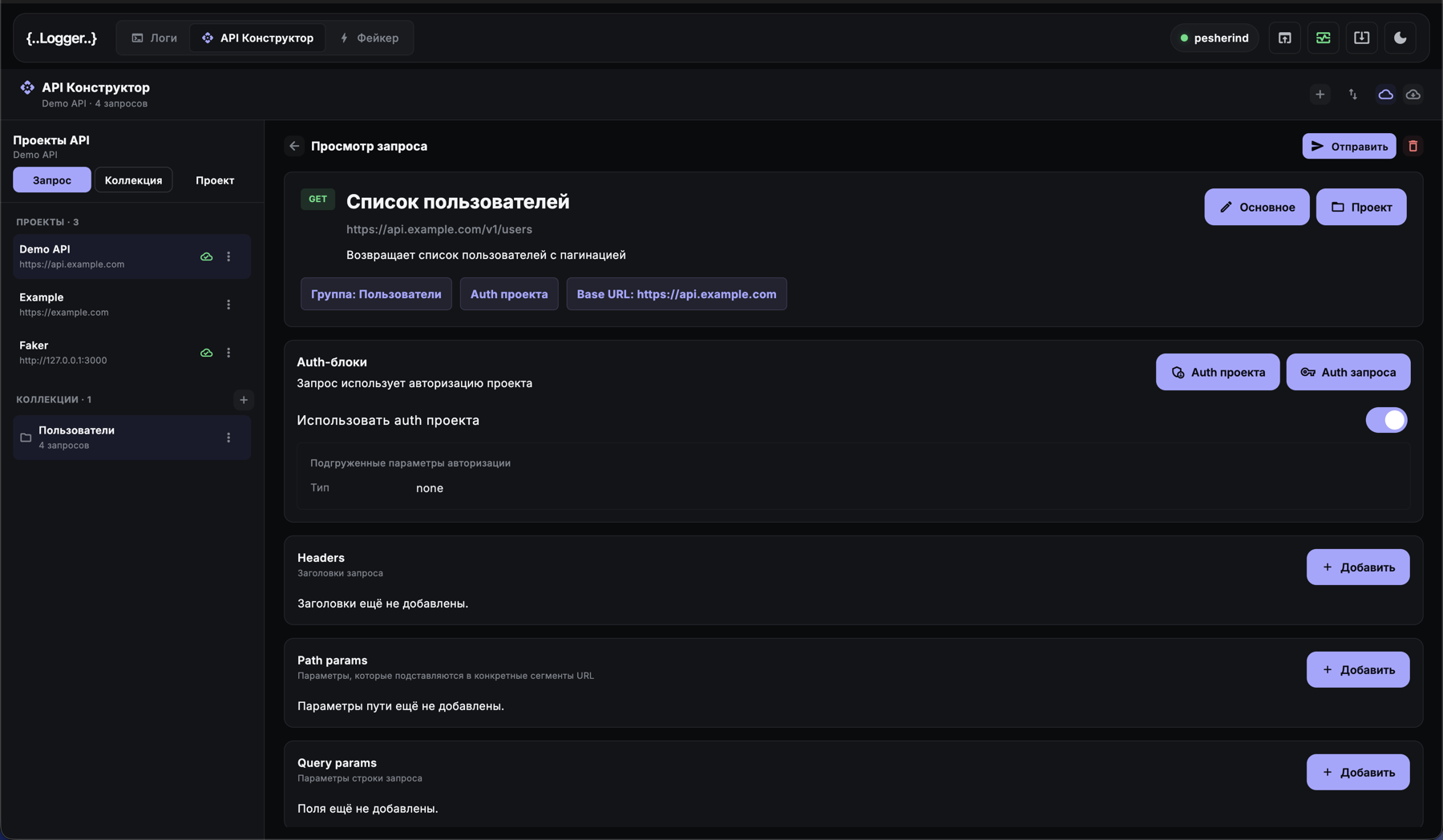1443x840 pixels.
Task: Select the Запрос tab in sidebar
Action: tap(52, 180)
